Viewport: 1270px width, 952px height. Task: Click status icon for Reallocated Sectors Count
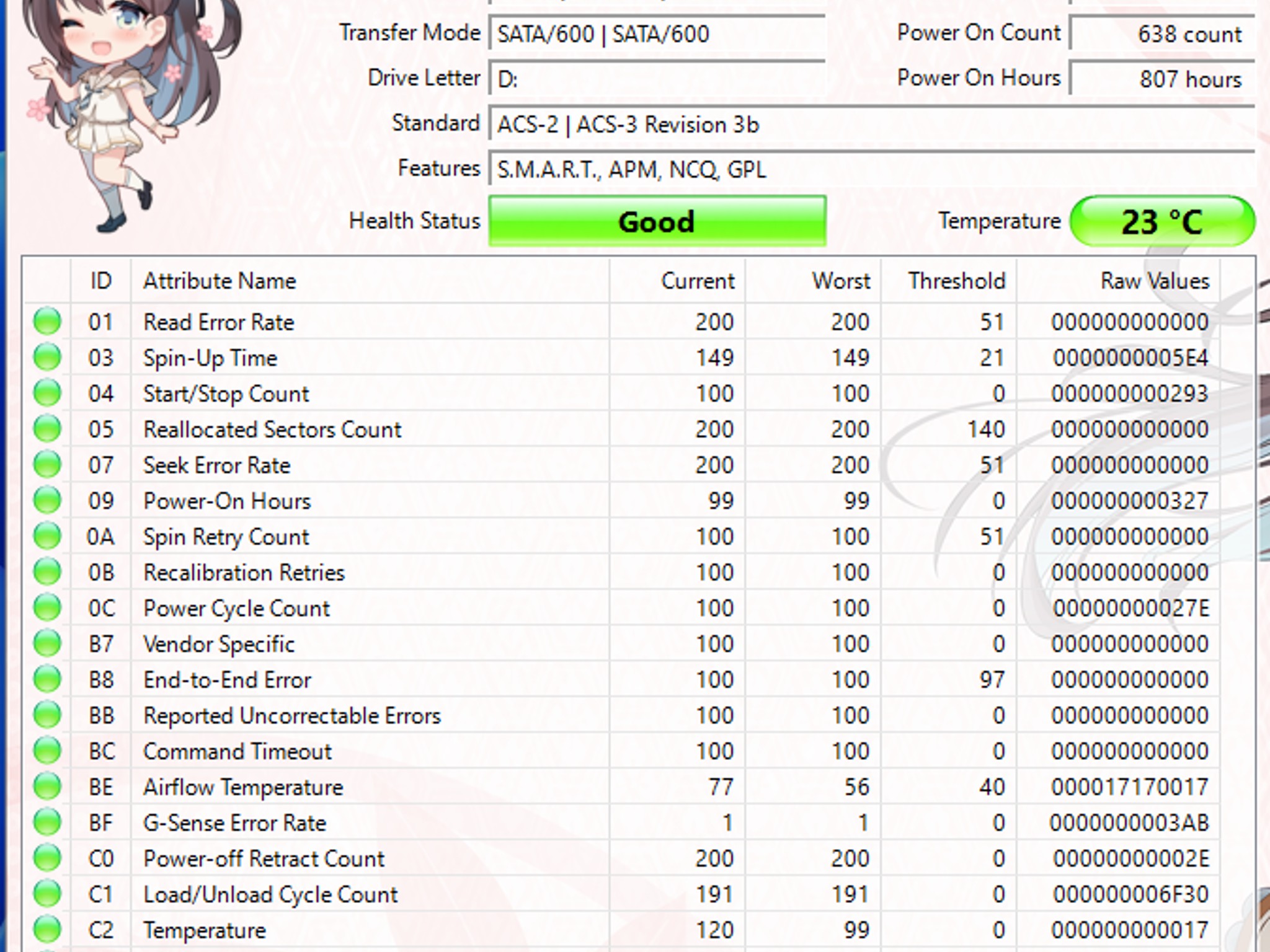[47, 429]
